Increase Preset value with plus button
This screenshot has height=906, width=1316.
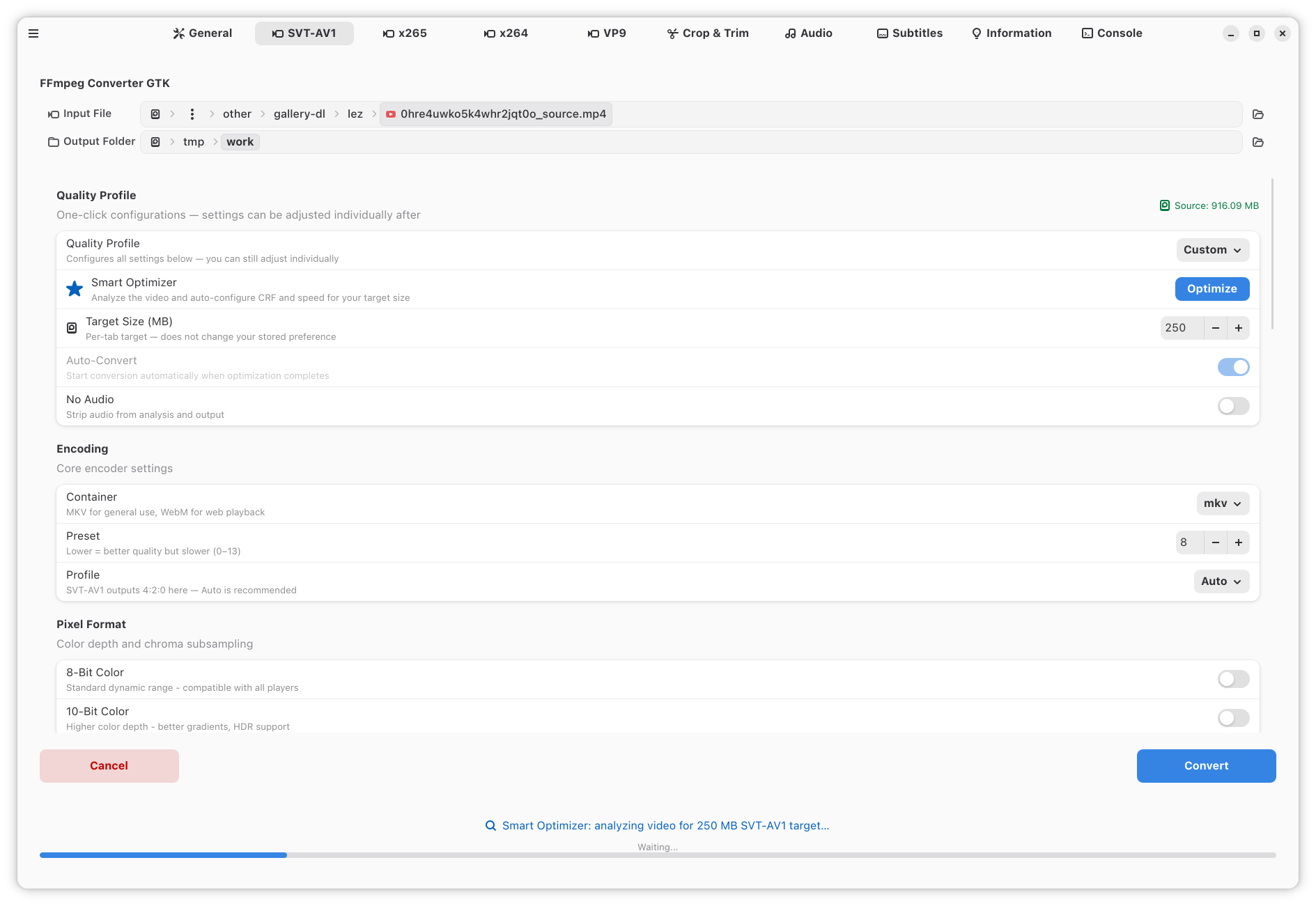coord(1239,542)
